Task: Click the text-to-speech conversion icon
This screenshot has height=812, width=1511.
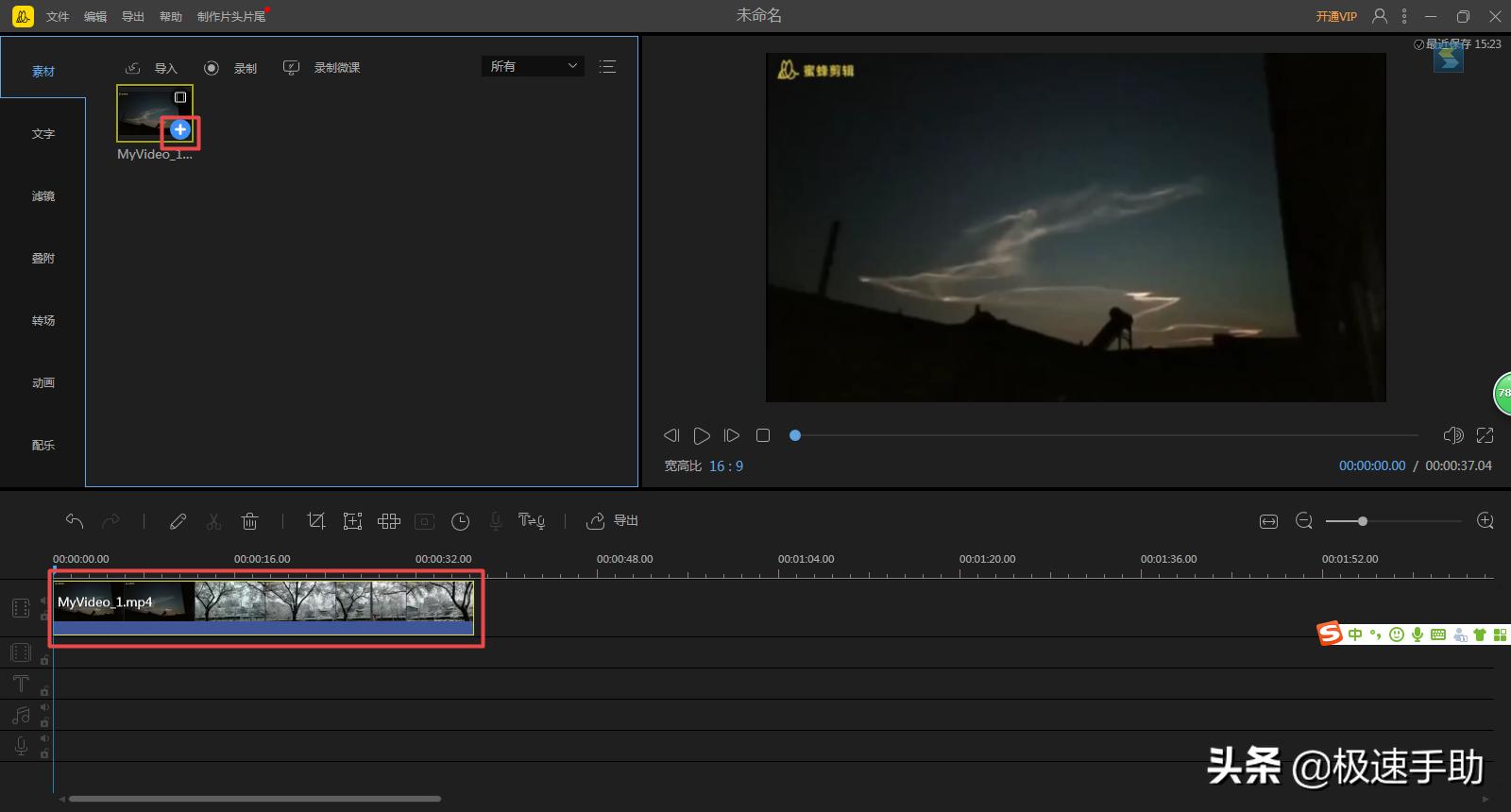Action: (531, 521)
